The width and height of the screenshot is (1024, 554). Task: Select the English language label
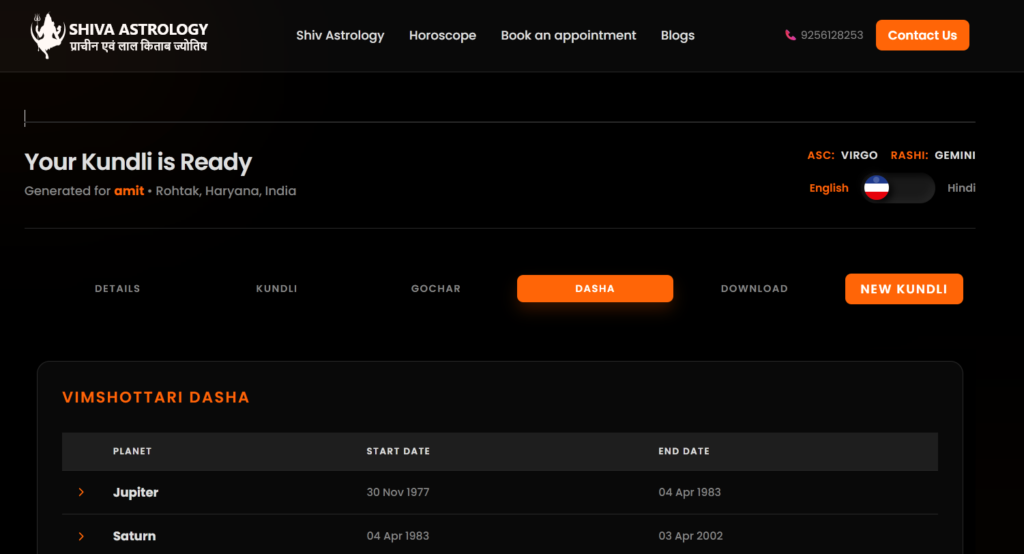[x=828, y=188]
